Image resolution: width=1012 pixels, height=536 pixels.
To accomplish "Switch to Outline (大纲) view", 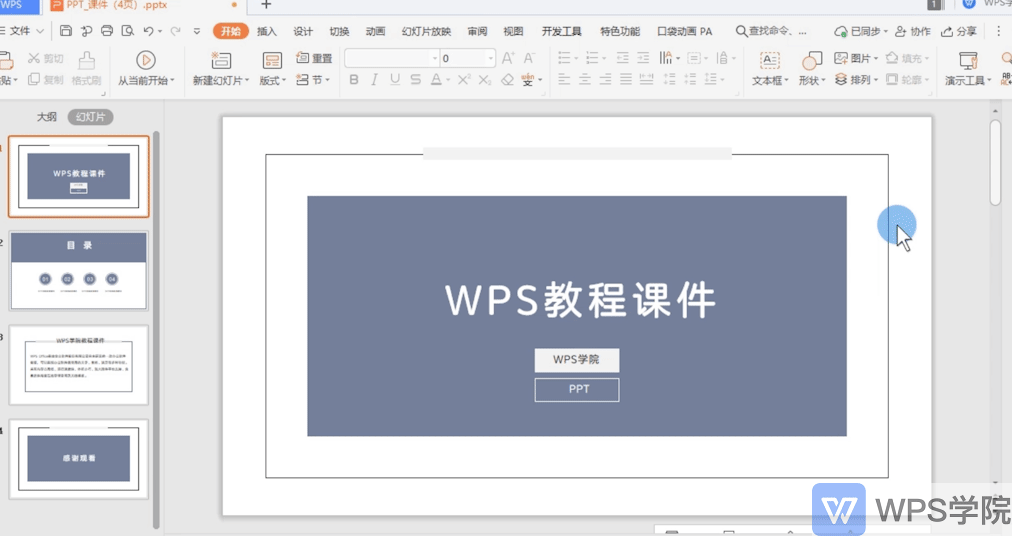I will coord(46,117).
